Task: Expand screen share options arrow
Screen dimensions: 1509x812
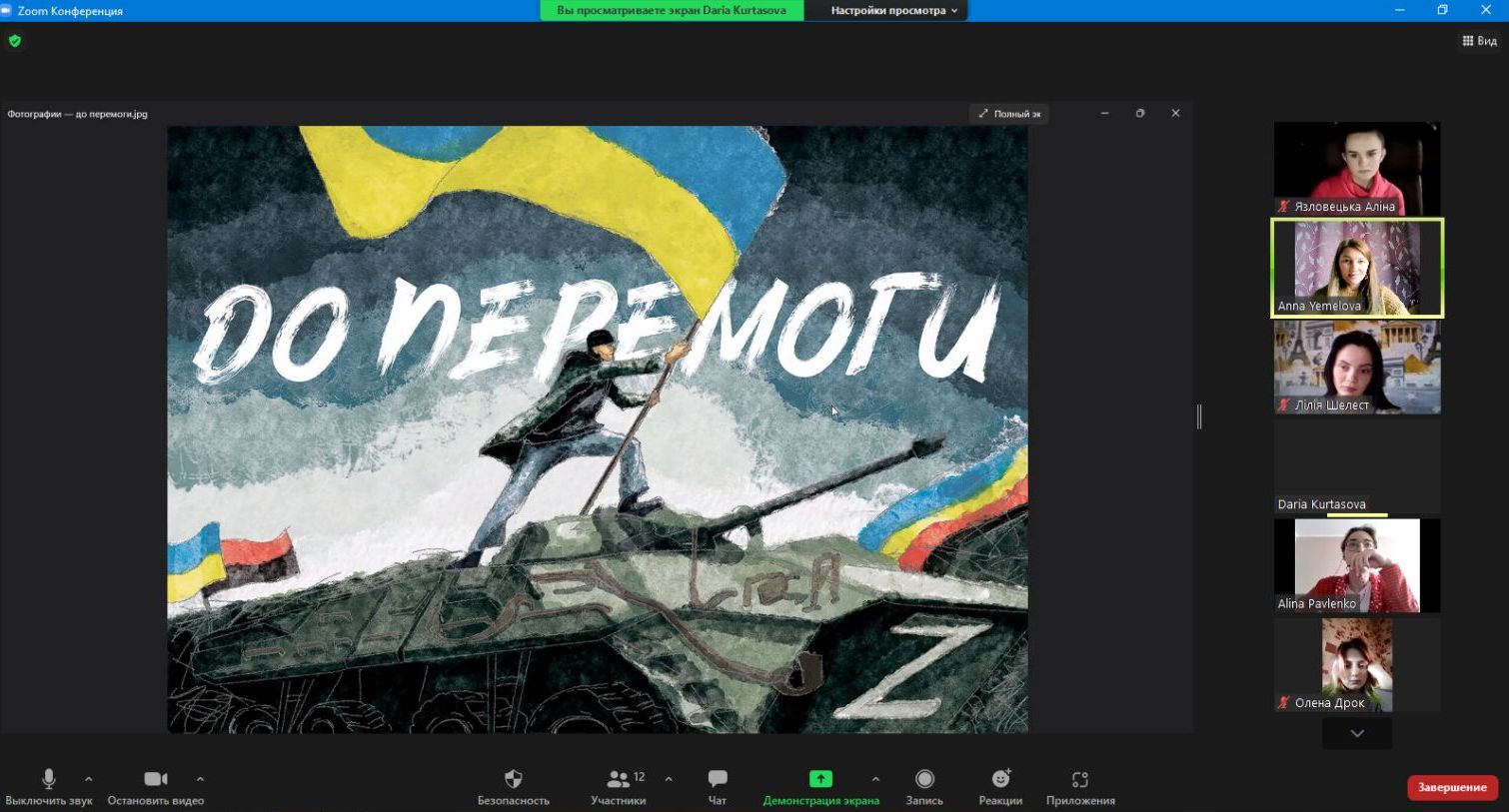Action: click(x=875, y=779)
